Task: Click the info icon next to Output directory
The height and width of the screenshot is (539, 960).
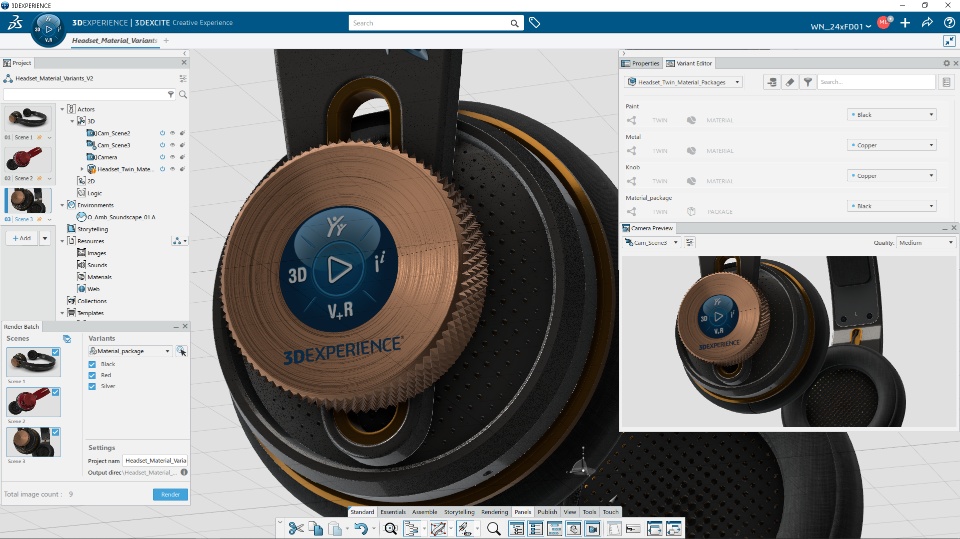Action: pyautogui.click(x=184, y=472)
